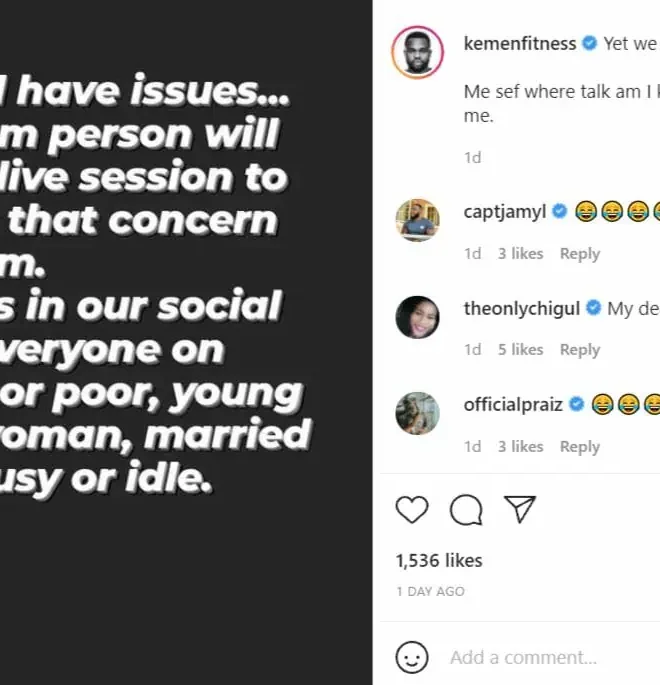
Task: Click kemenfitness verified badge
Action: tap(591, 44)
